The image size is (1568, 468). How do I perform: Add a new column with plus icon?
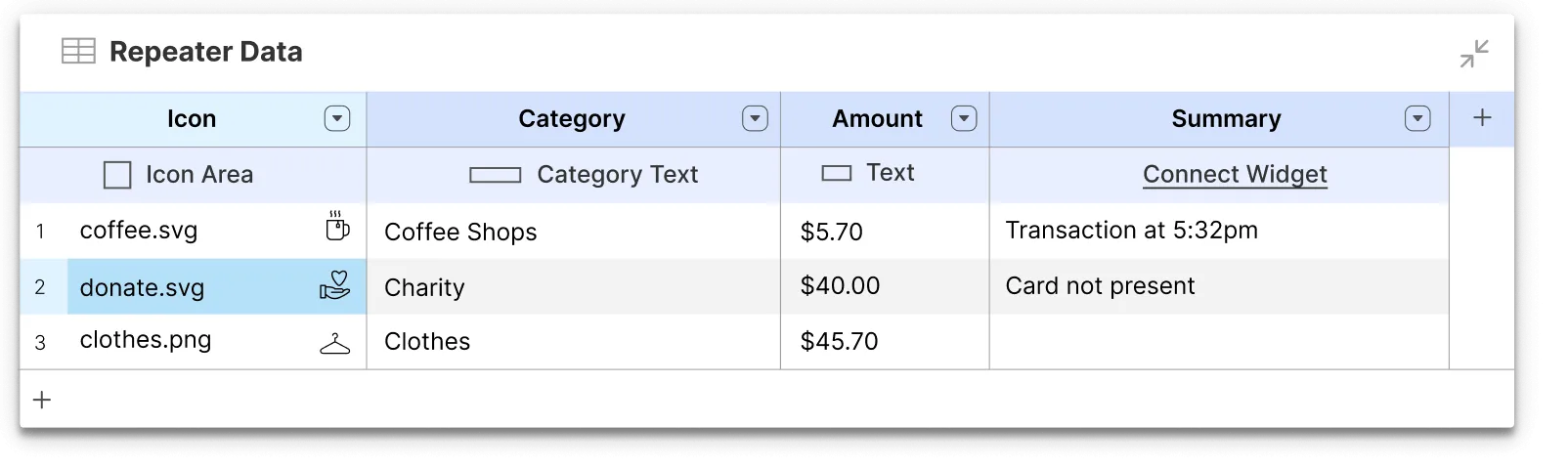pos(1482,118)
